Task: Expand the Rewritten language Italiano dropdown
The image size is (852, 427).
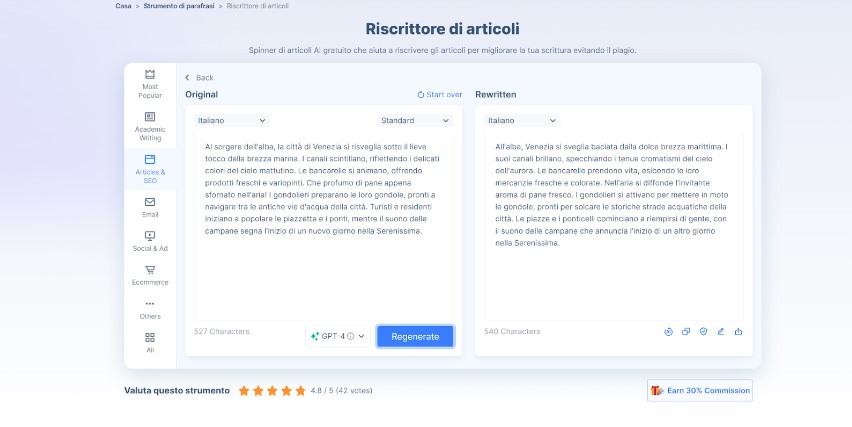Action: (x=522, y=120)
